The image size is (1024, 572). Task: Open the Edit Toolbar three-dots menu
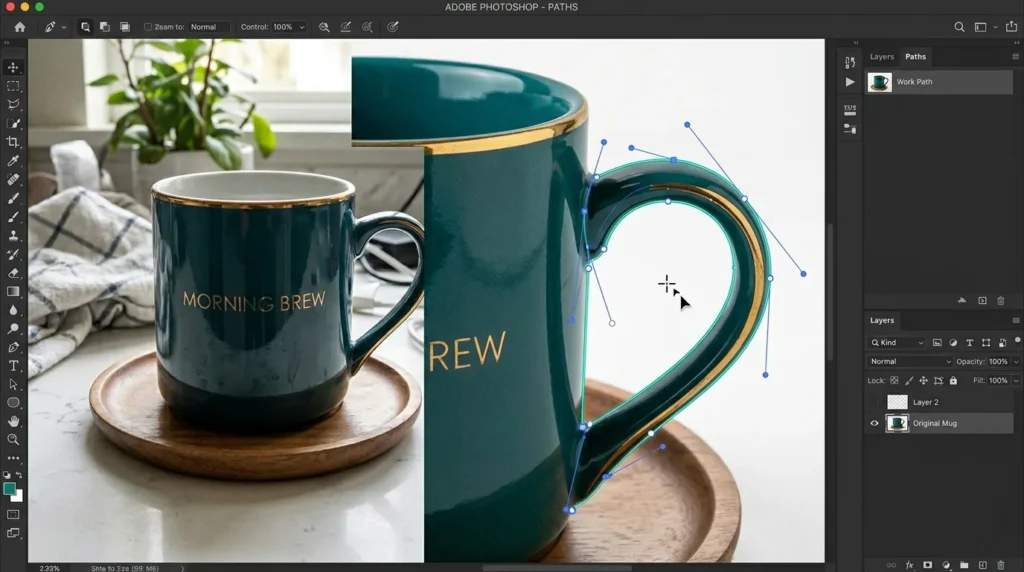click(x=13, y=458)
